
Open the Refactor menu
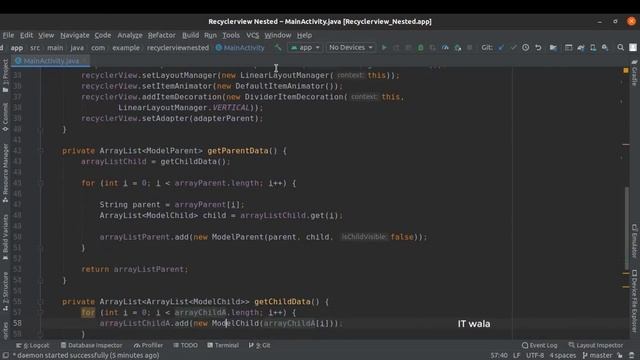tap(162, 35)
